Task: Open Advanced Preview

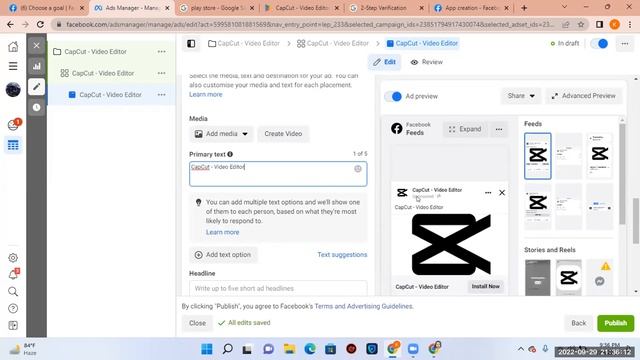Action: tap(583, 96)
